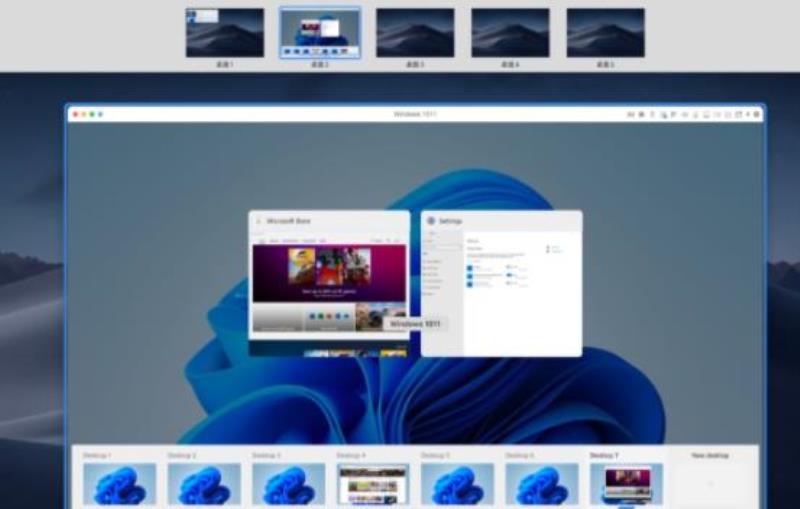Select the highlighted 桌面 2 space thumbnail

[x=320, y=33]
